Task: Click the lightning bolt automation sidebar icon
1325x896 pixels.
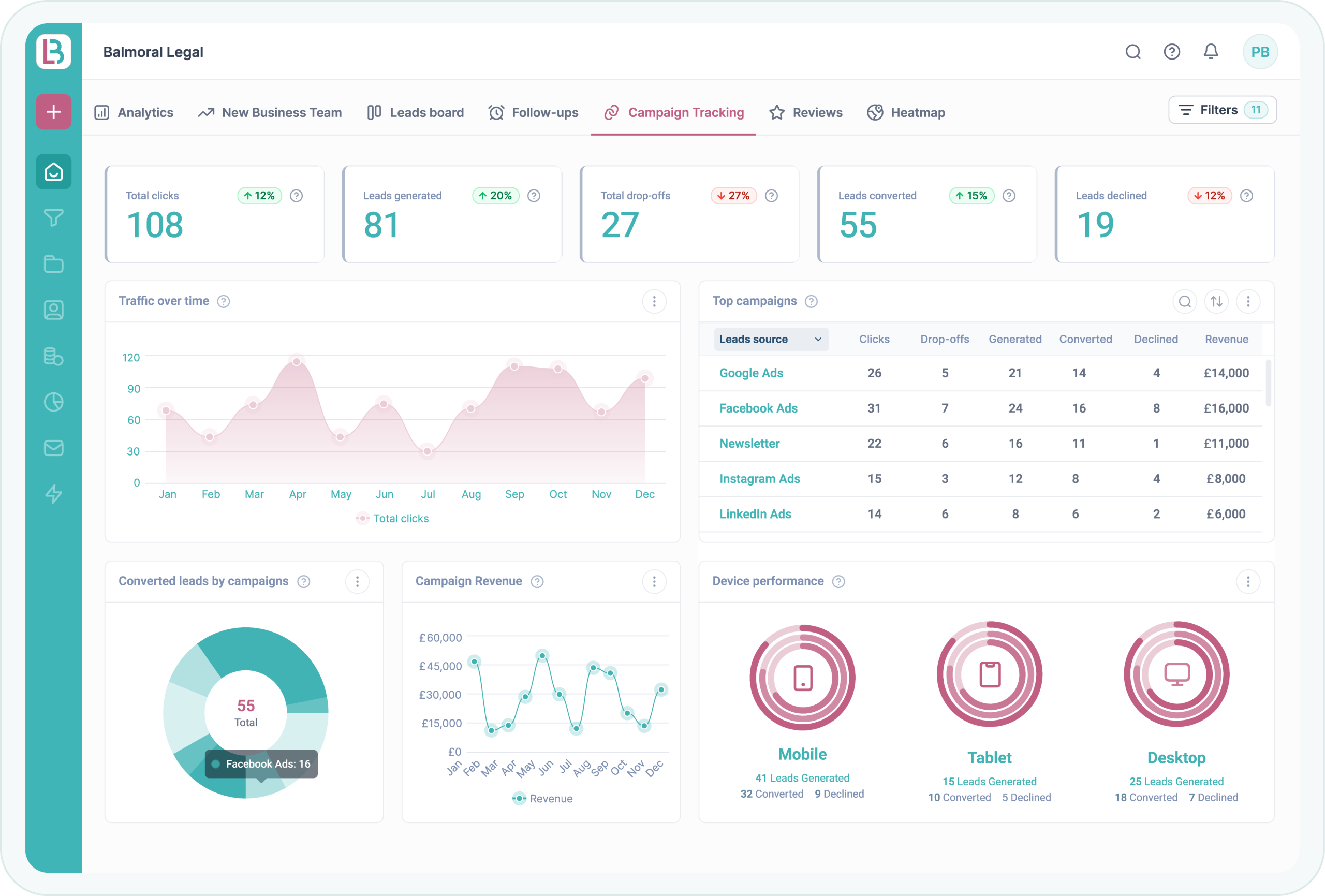Action: coord(54,493)
